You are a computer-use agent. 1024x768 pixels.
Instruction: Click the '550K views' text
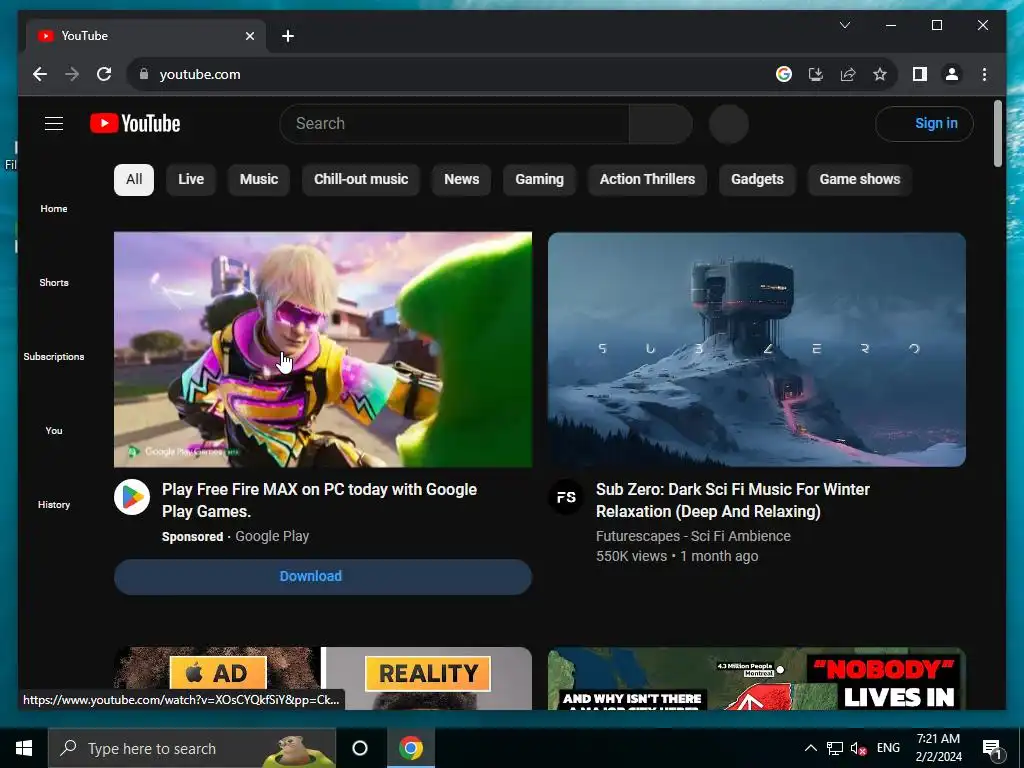[x=631, y=556]
